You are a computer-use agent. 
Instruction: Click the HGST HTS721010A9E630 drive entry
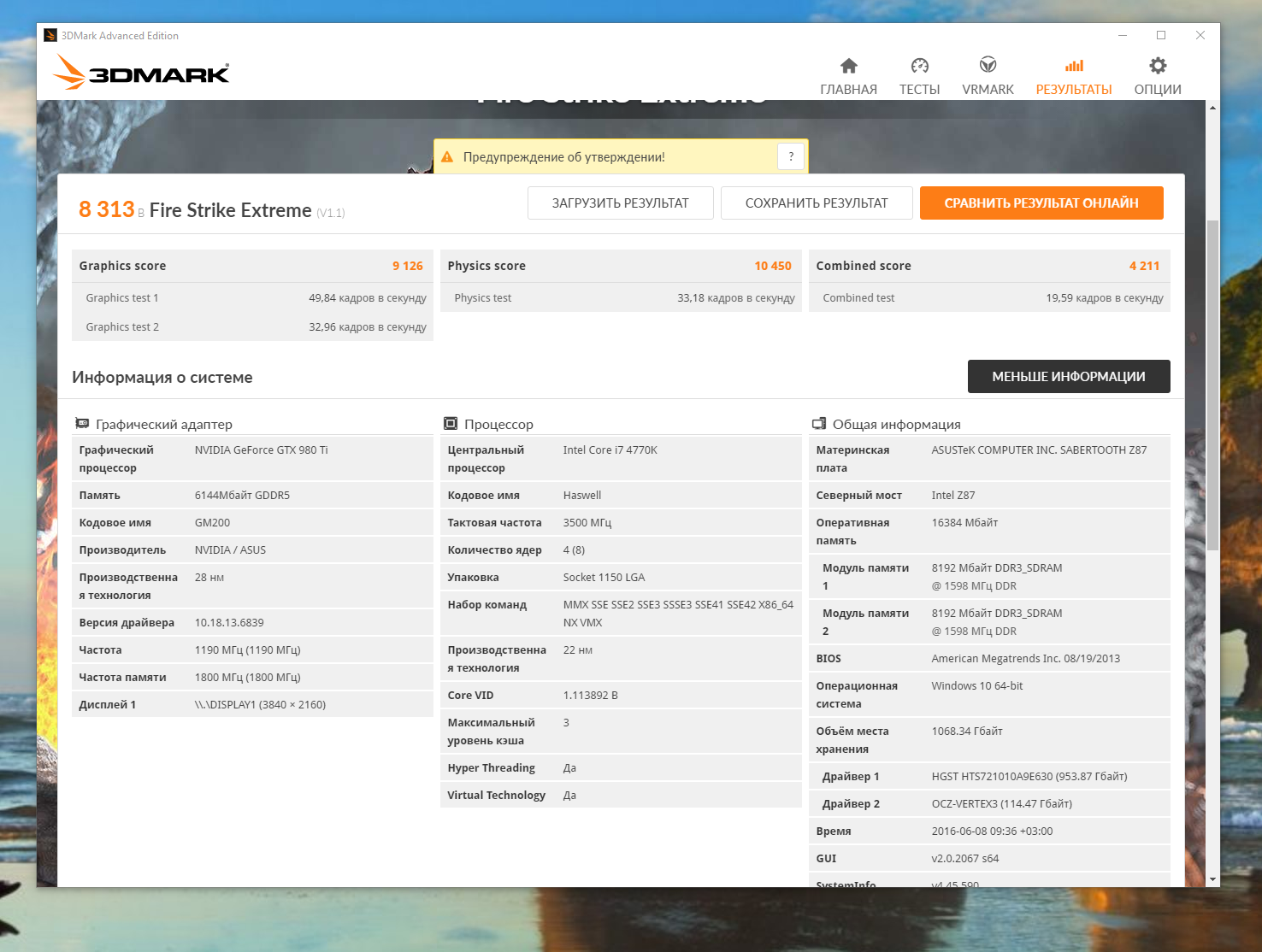1029,777
